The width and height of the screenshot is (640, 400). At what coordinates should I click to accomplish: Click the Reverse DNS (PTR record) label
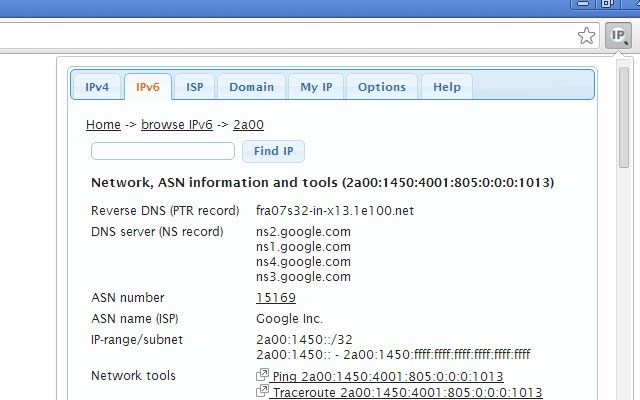point(165,211)
